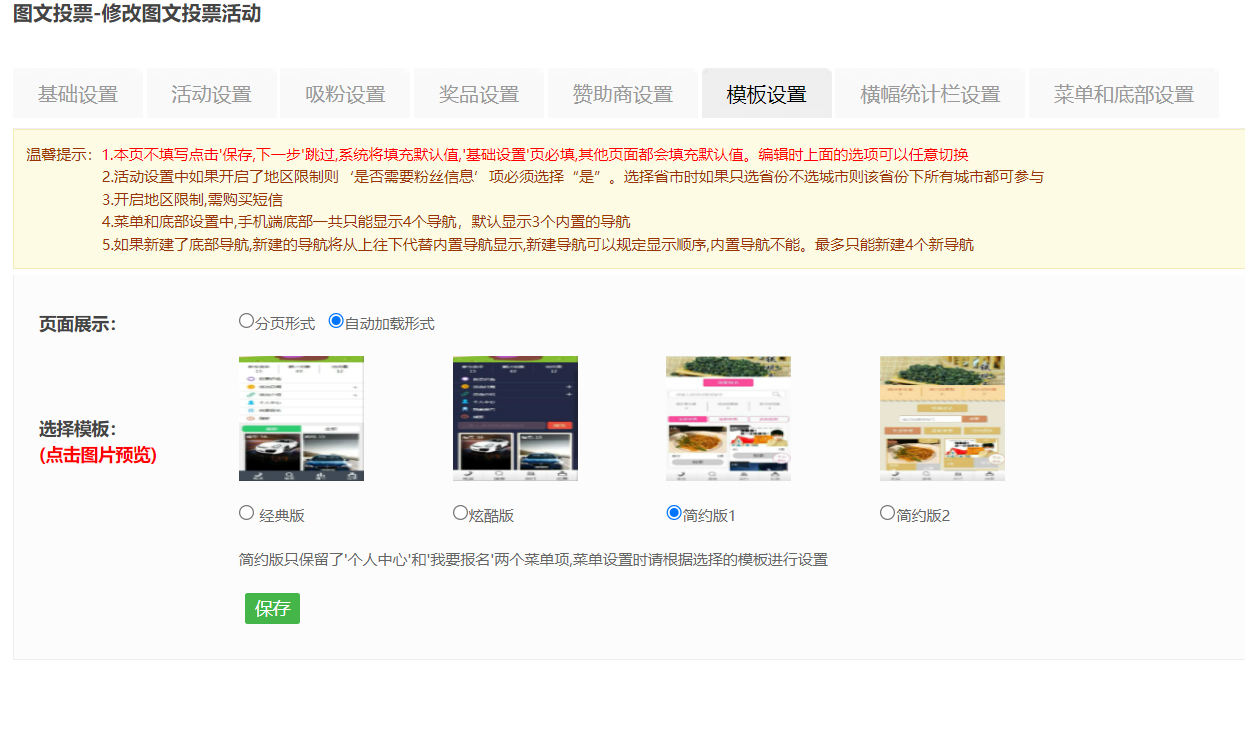Go to the 奖品设置 tab
Viewport: 1245px width, 750px height.
pos(479,94)
